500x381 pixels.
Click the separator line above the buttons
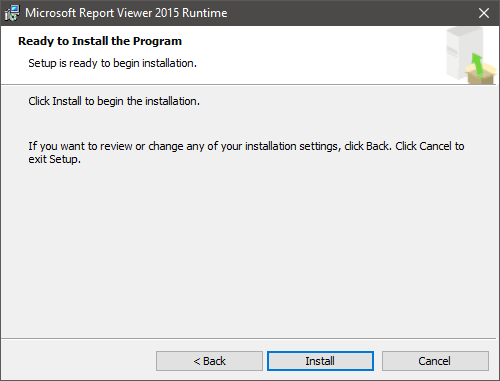click(x=248, y=339)
